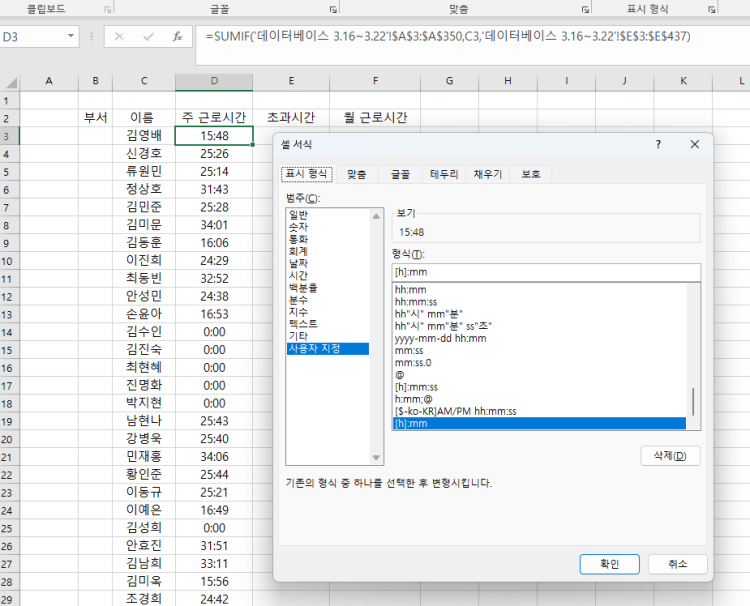Select 텍스트 category
750x606 pixels.
(328, 324)
